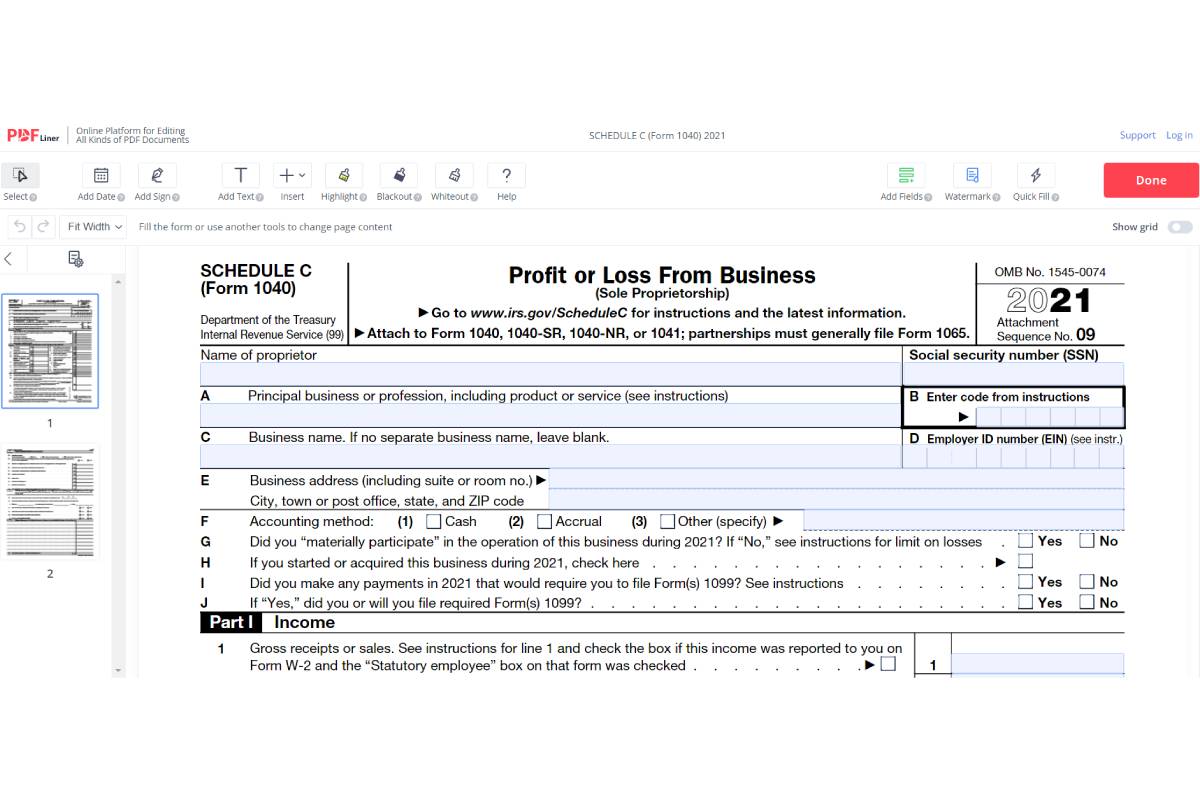
Task: Select page 1 thumbnail
Action: [50, 351]
